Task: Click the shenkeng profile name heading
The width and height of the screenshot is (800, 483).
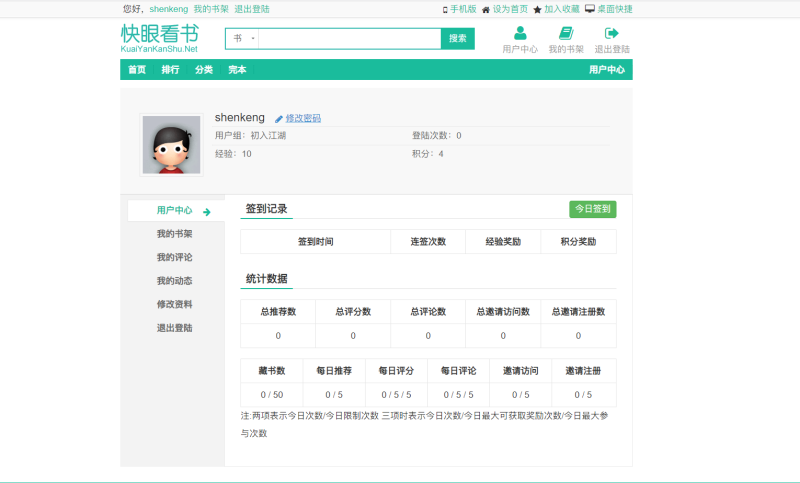Action: pos(240,118)
